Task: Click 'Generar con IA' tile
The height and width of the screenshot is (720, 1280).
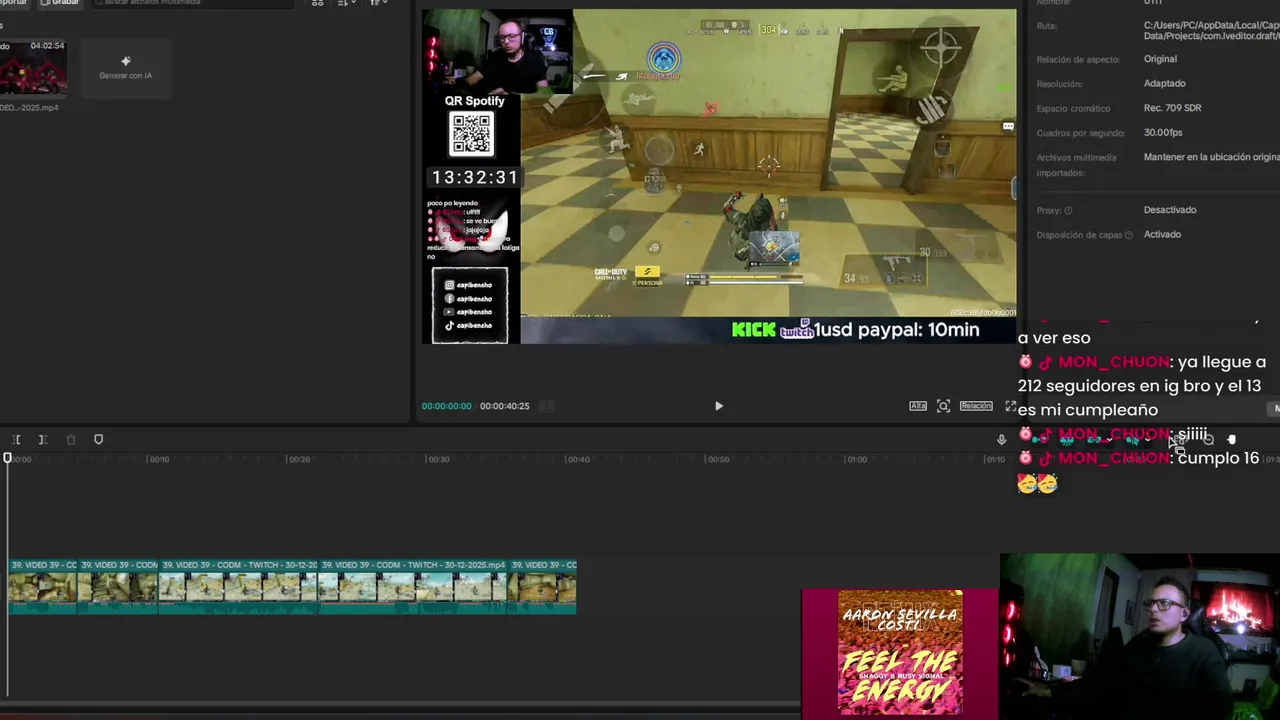Action: tap(126, 69)
